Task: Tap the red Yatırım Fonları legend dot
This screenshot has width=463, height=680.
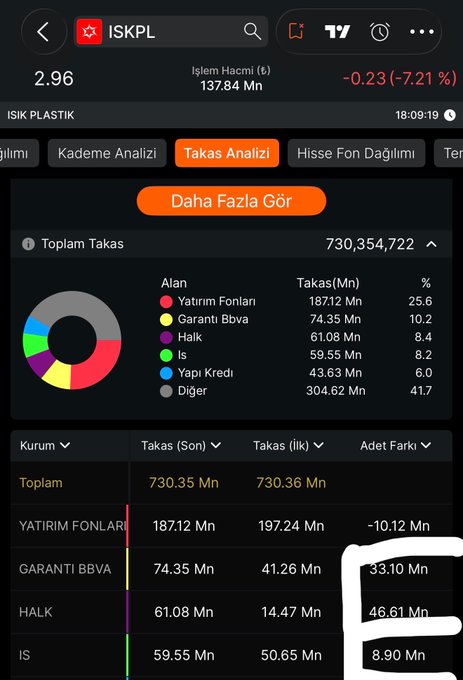Action: point(166,301)
